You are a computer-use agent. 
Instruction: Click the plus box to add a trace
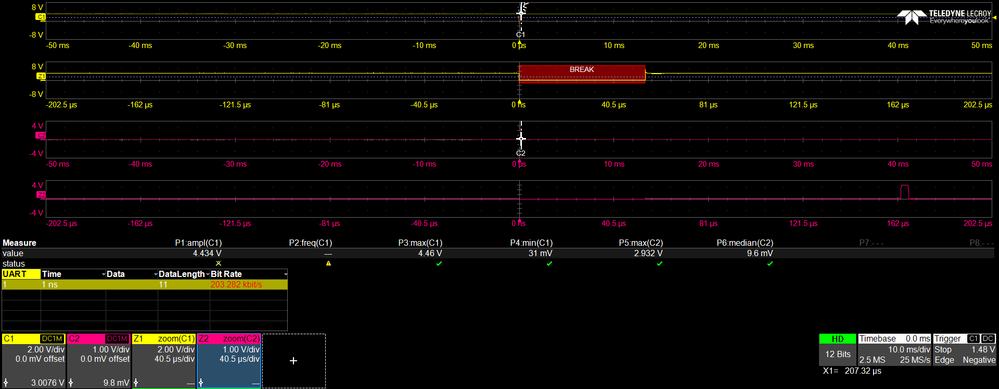pyautogui.click(x=294, y=361)
